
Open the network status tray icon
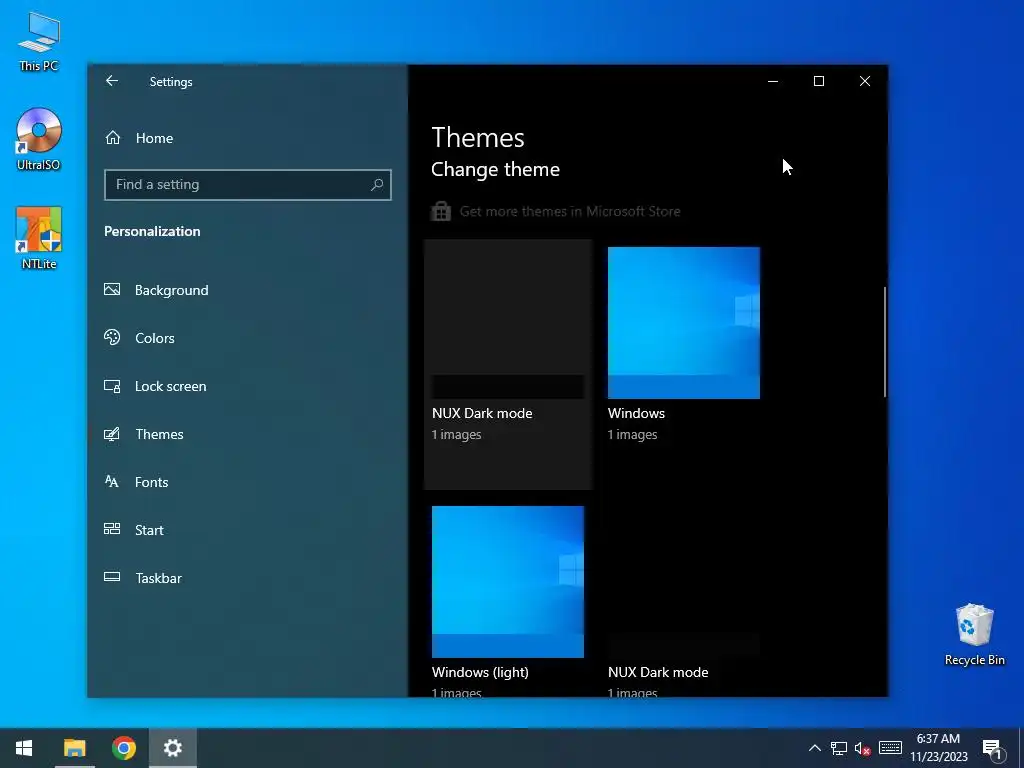coord(839,748)
